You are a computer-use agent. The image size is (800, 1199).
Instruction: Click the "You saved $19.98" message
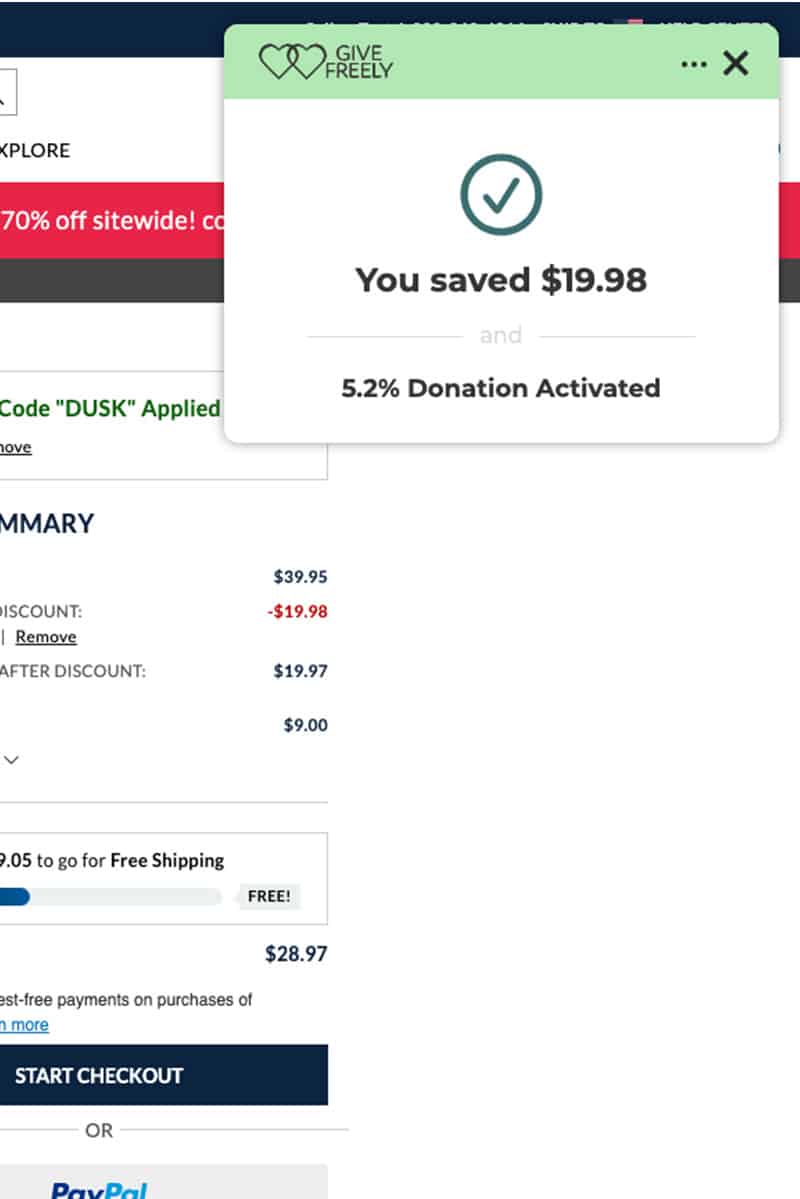(x=500, y=280)
